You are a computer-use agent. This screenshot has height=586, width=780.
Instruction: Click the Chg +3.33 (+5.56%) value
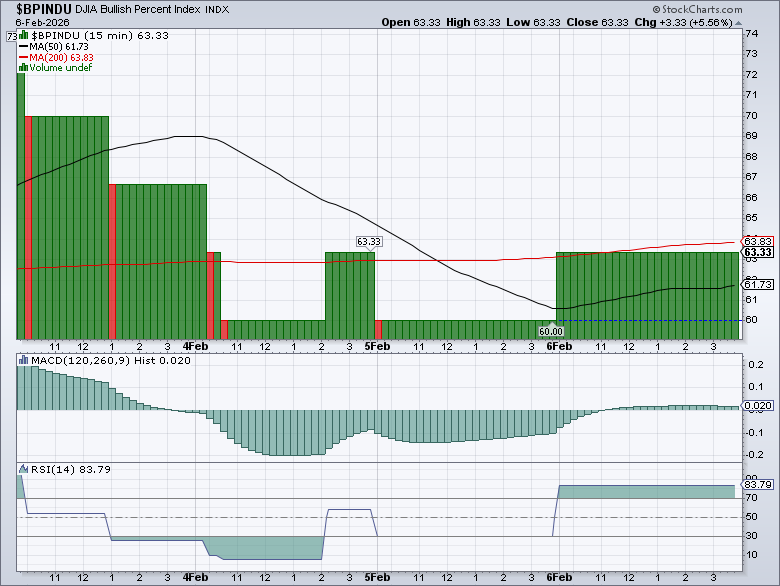722,22
